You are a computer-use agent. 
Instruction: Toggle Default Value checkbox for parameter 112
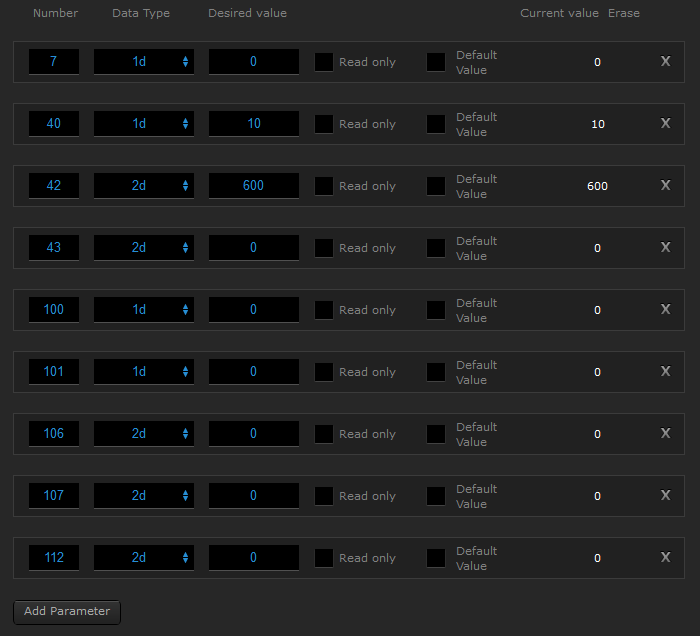pyautogui.click(x=436, y=558)
